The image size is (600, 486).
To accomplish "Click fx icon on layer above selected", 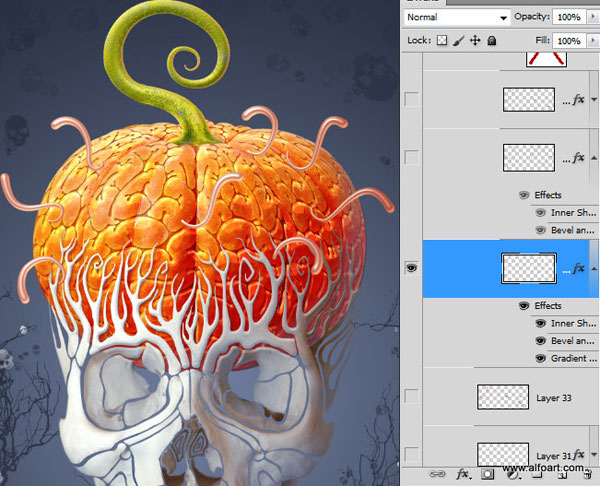I will [x=579, y=157].
